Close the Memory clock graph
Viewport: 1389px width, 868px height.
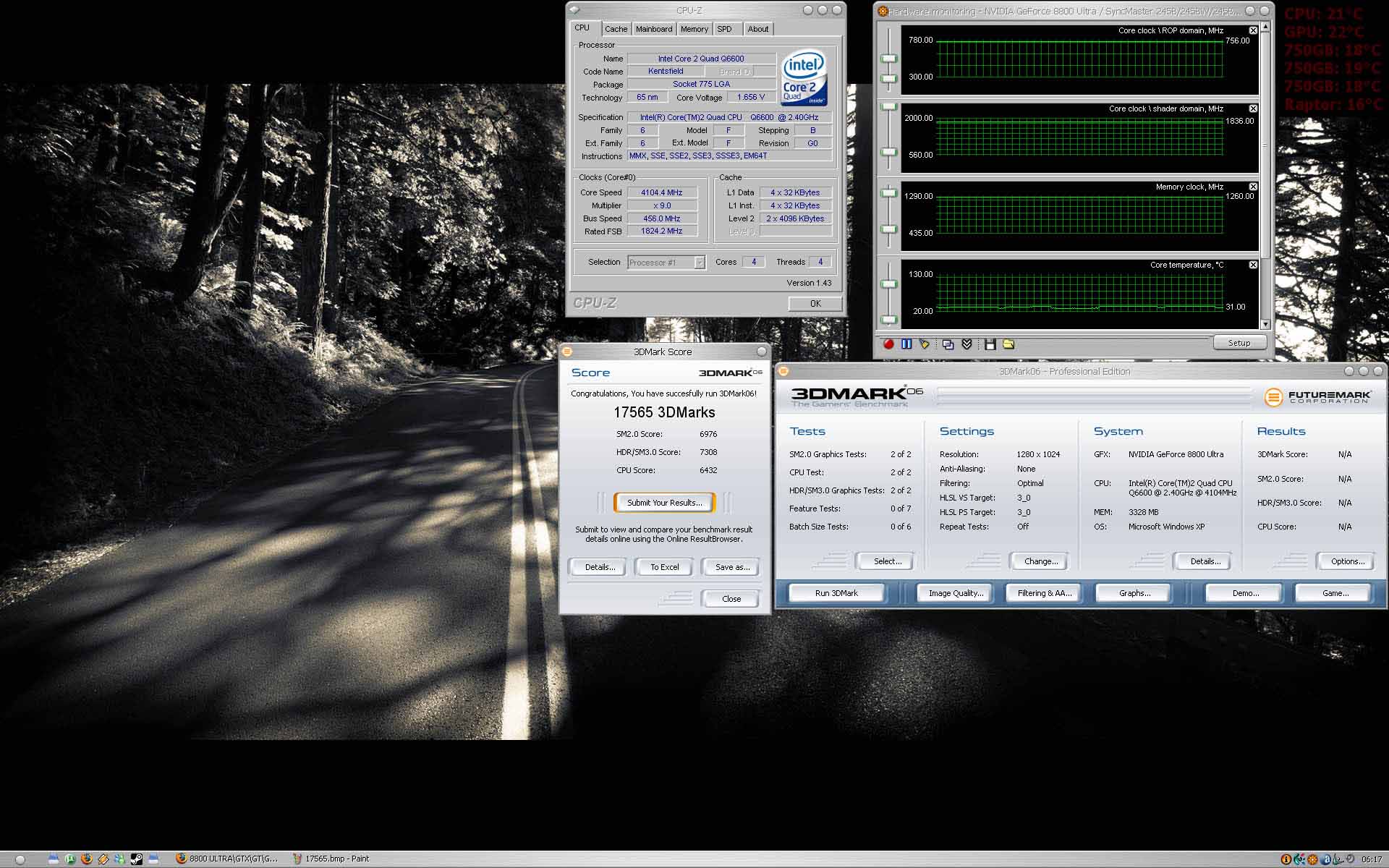click(x=1253, y=187)
